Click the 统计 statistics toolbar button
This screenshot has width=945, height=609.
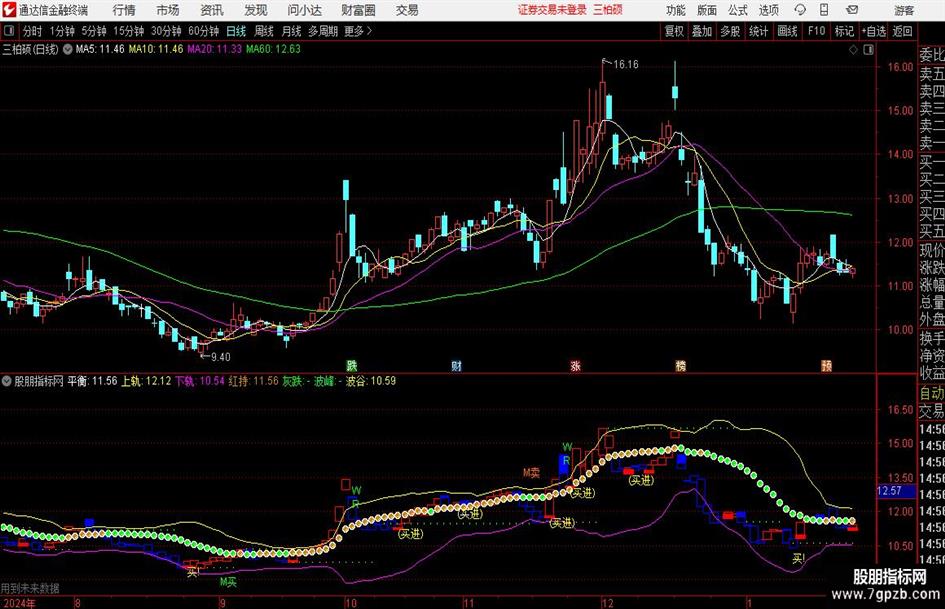[758, 31]
